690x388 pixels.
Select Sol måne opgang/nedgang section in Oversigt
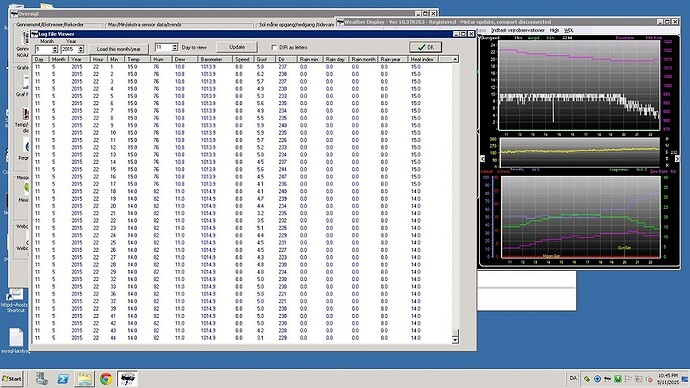[x=296, y=25]
